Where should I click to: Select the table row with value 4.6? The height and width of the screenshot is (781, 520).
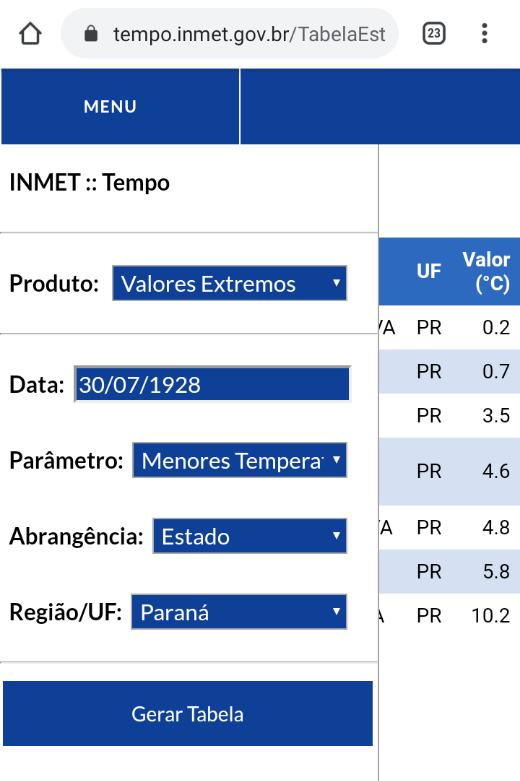(x=449, y=471)
